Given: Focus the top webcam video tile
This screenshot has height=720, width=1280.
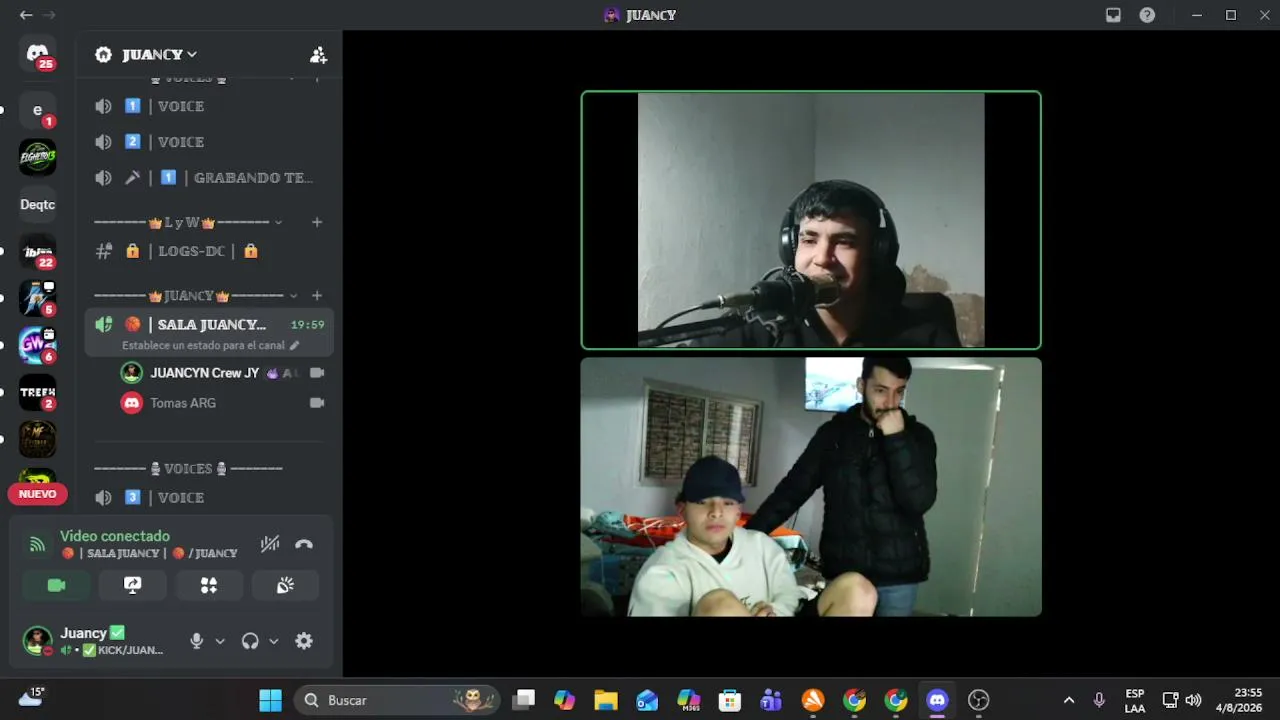Looking at the screenshot, I should click(x=811, y=220).
